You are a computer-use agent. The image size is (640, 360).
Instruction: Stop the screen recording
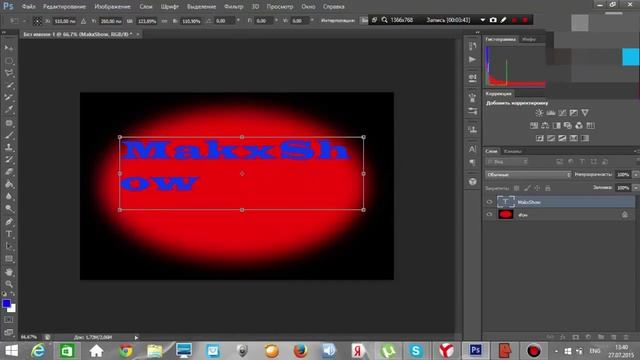tap(524, 20)
